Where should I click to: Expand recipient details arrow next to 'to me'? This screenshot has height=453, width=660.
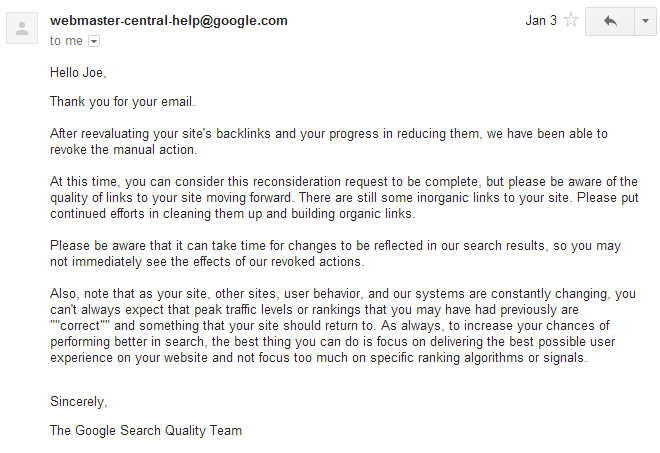click(x=94, y=41)
